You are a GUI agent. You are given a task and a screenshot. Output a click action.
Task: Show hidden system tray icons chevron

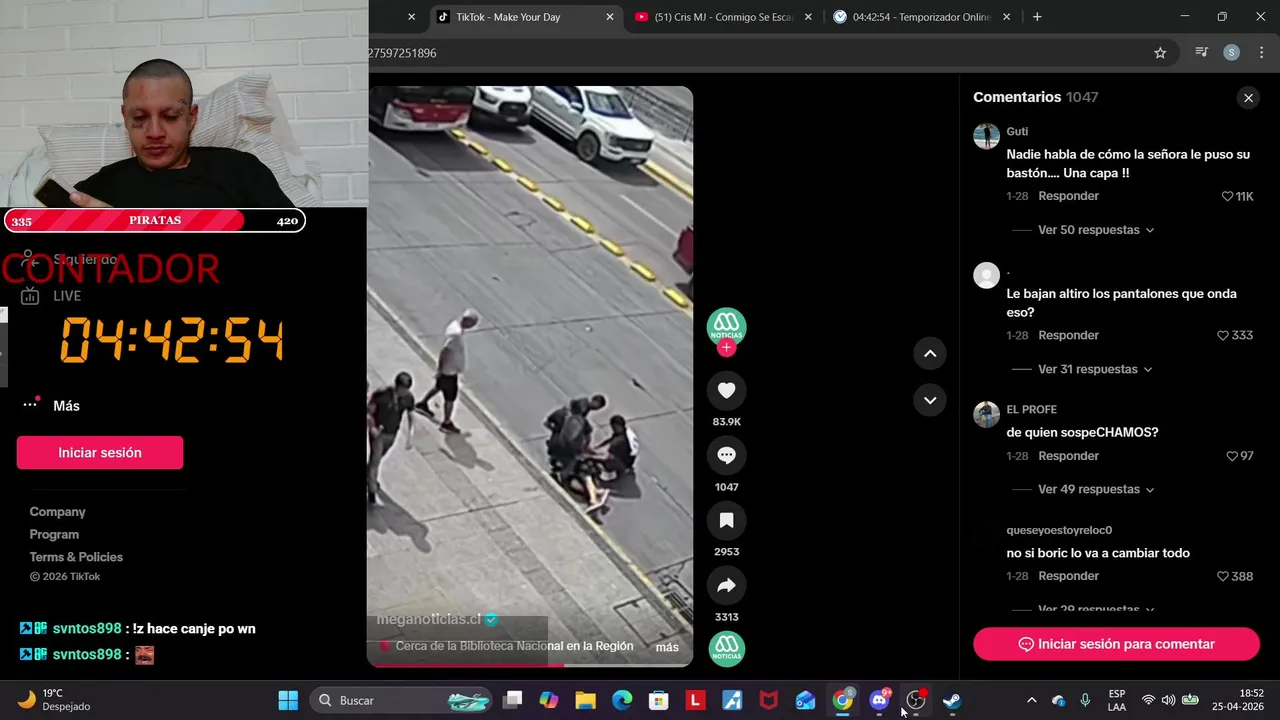pyautogui.click(x=1032, y=700)
